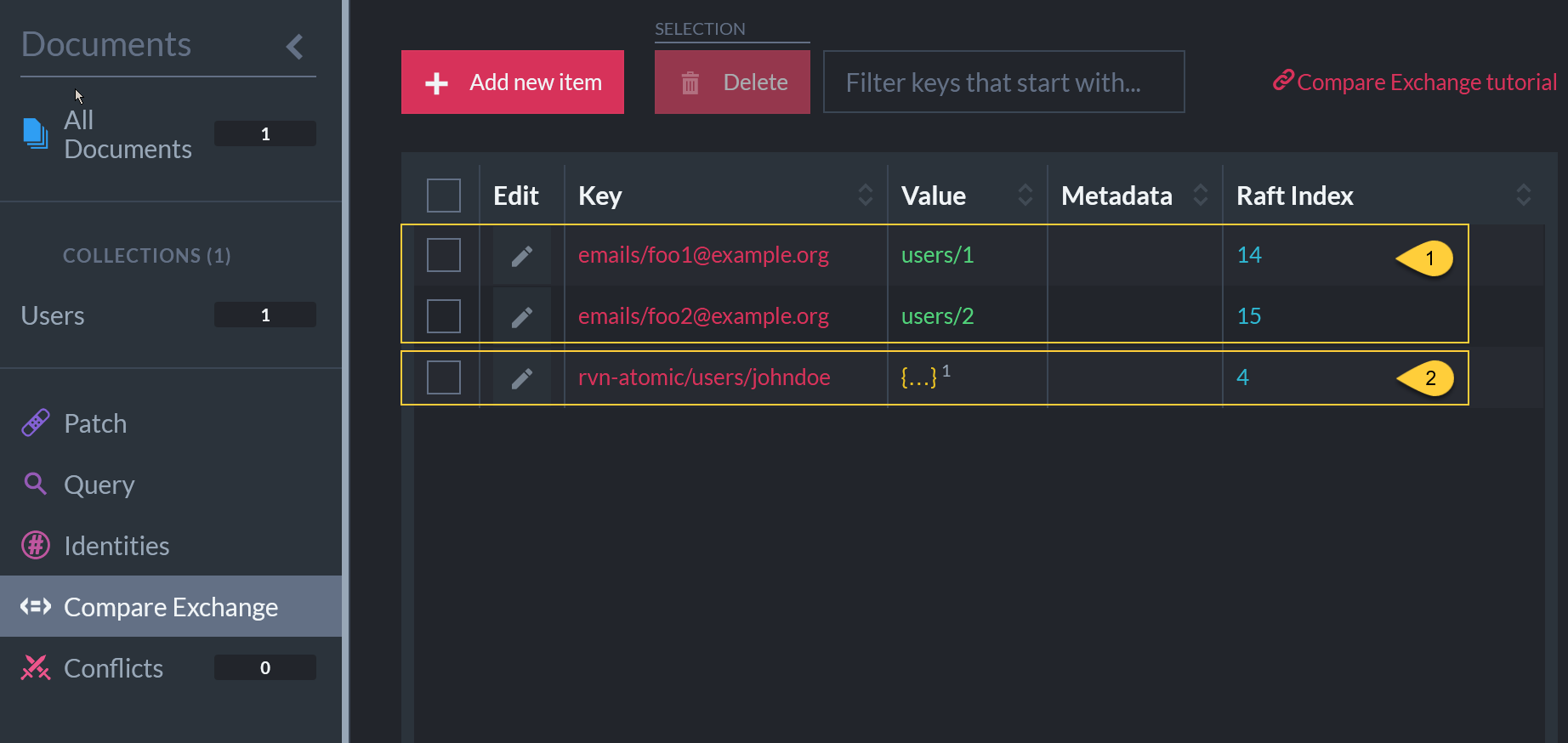Click Raft Index value 14

(x=1249, y=255)
